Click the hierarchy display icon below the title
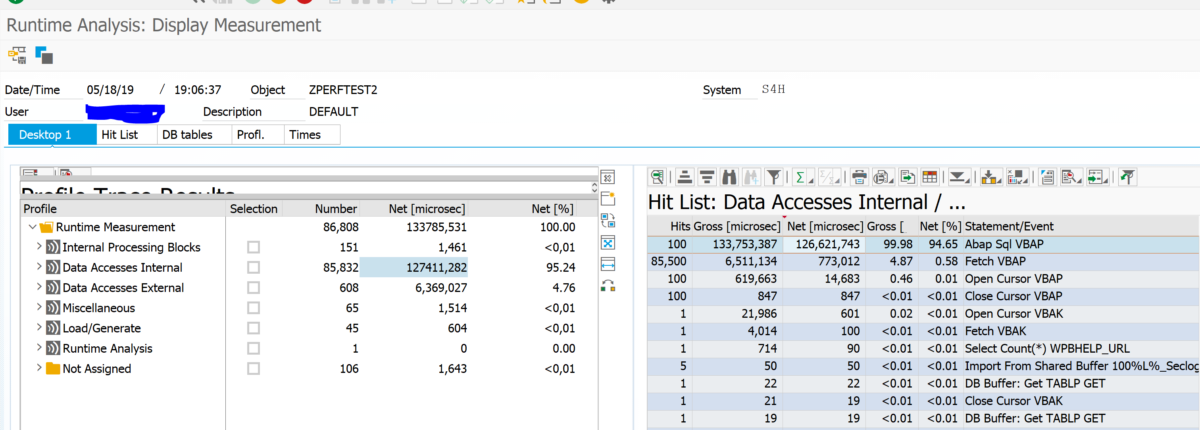Image resolution: width=1200 pixels, height=430 pixels. (x=18, y=54)
